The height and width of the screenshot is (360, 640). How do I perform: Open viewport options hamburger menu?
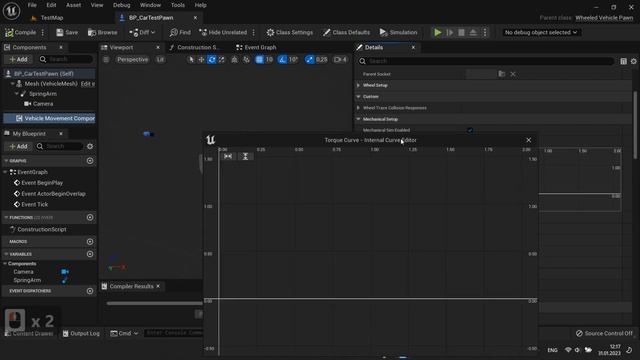(106, 60)
